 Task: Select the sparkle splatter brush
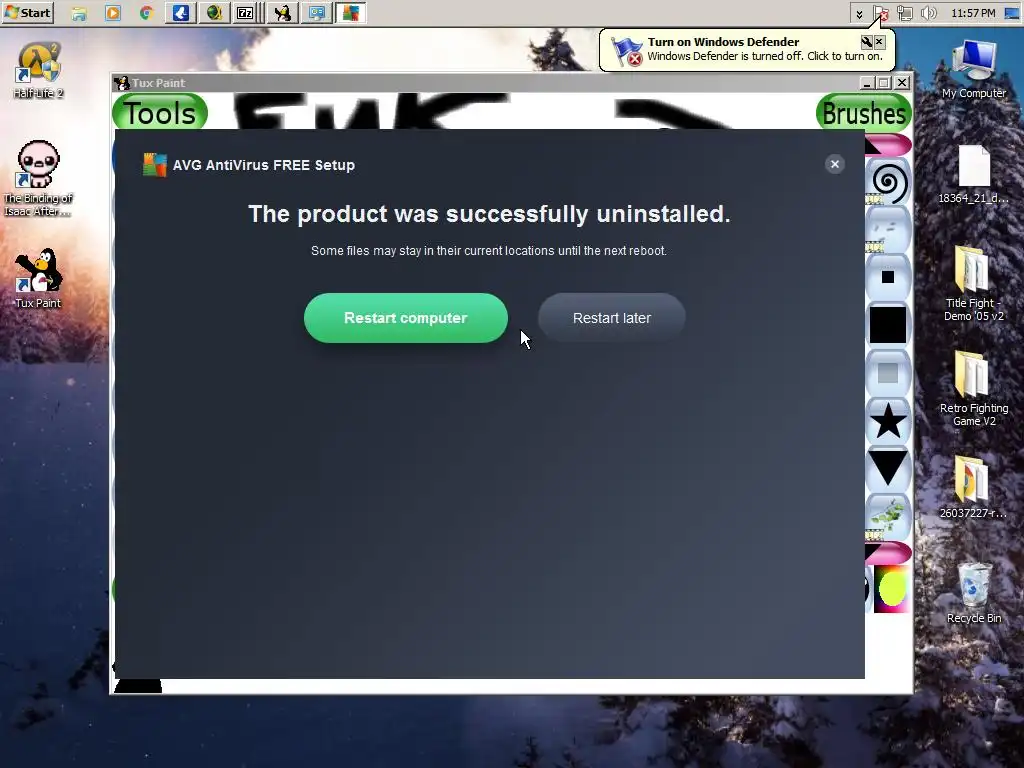(x=888, y=230)
